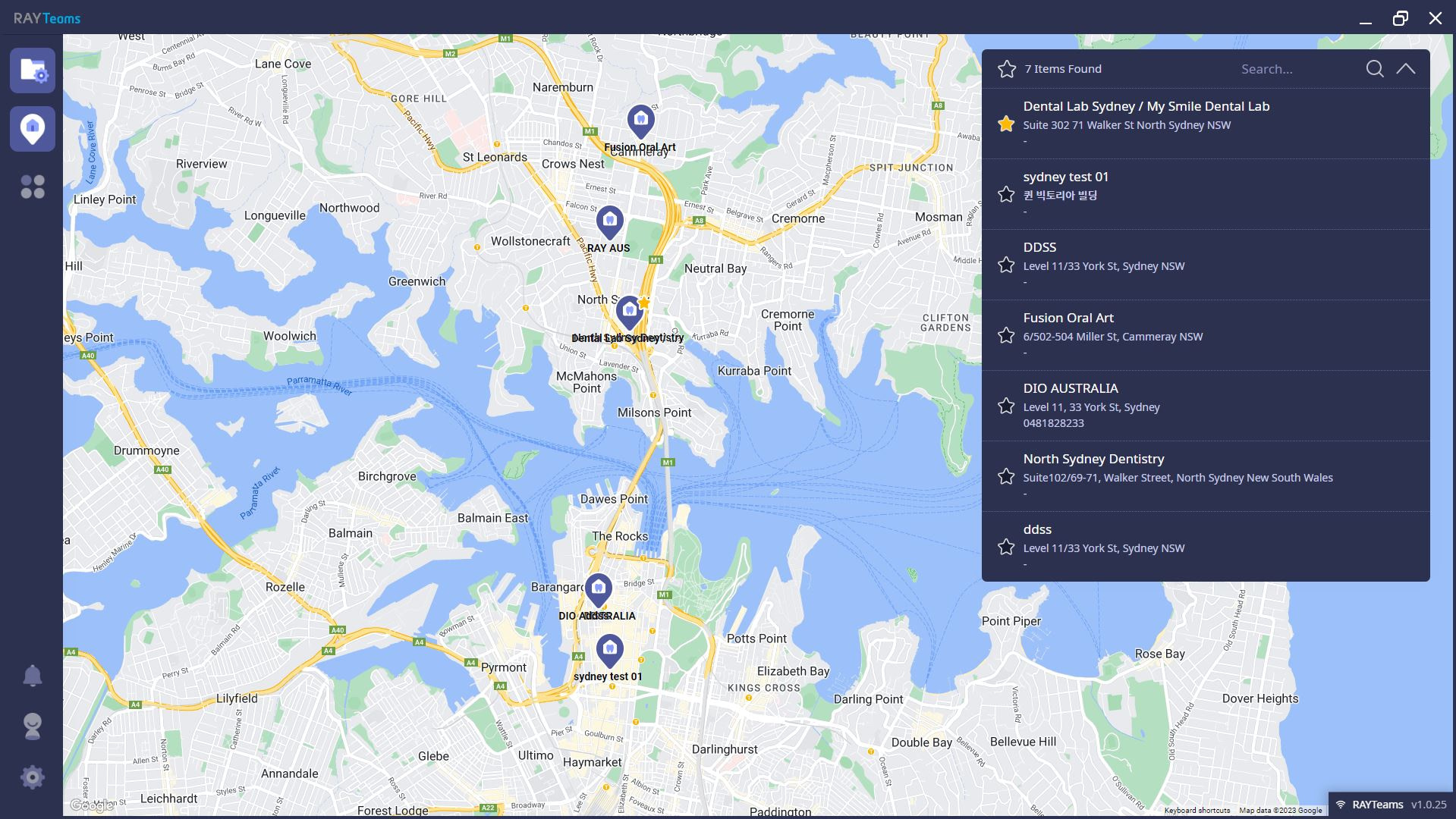Star the North Sydney Dentistry entry
1456x819 pixels.
pos(1006,475)
